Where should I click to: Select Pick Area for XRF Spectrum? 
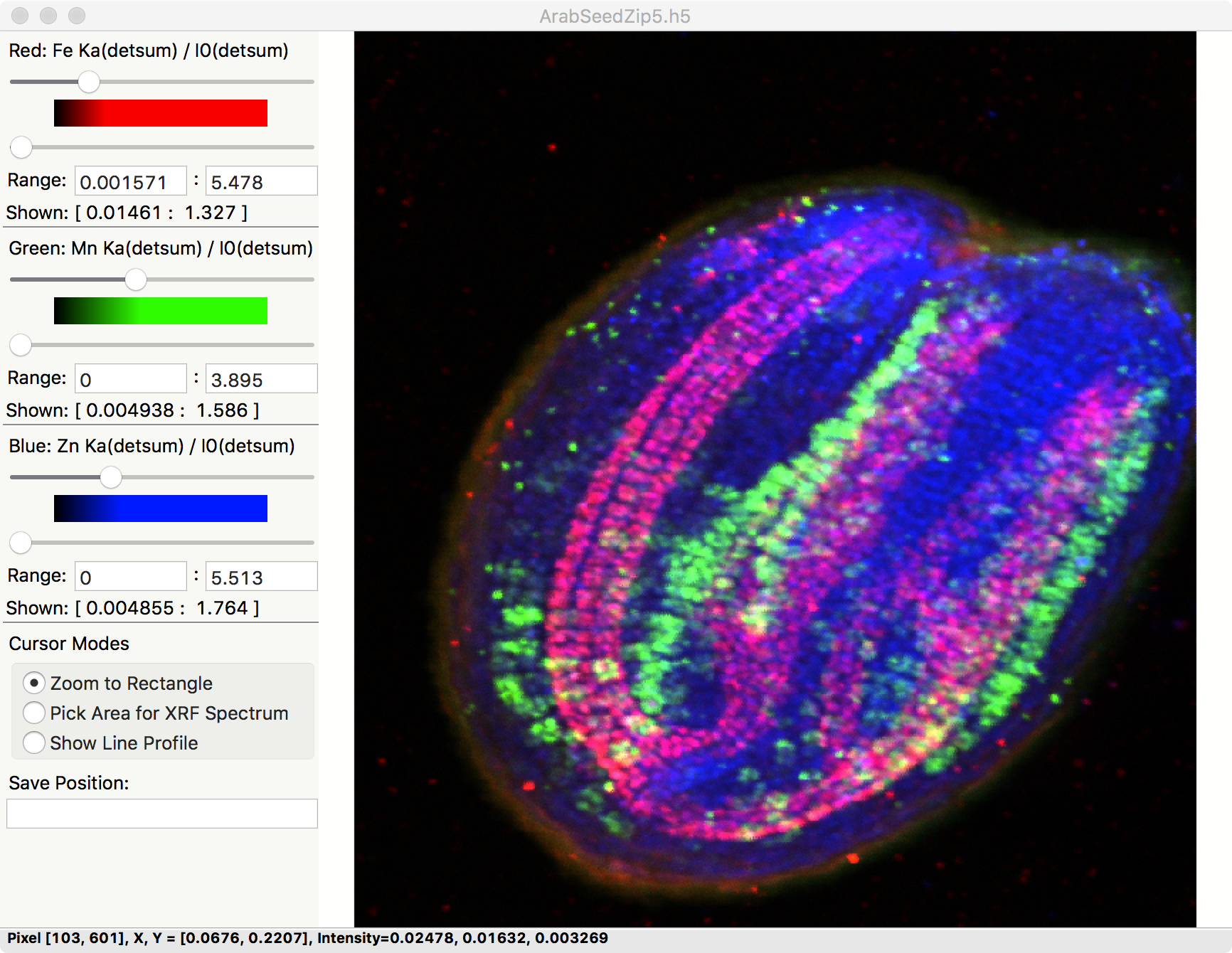34,713
